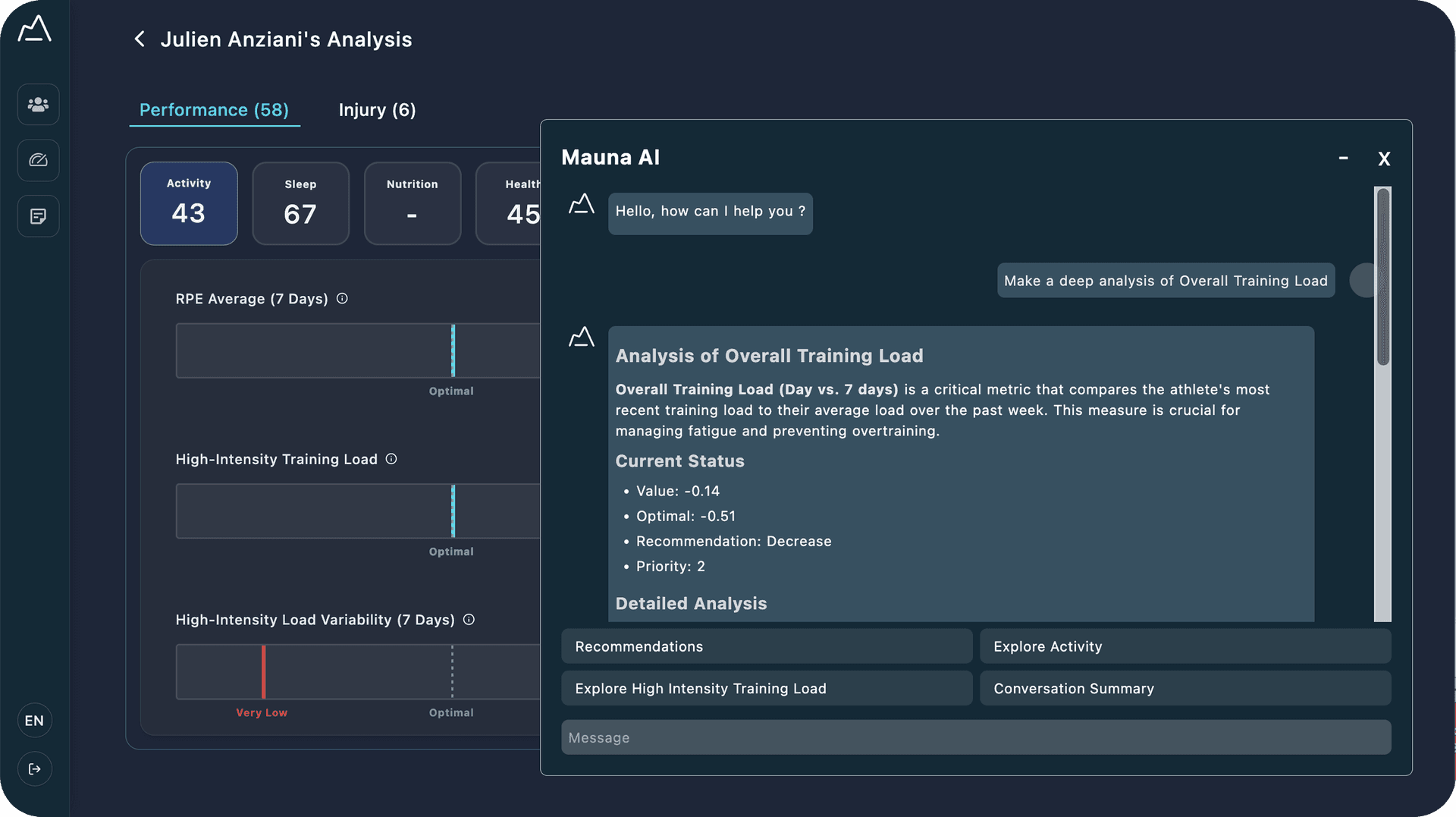Click the 'Hello, how can I help you ?' bubble
The height and width of the screenshot is (817, 1456).
pos(710,213)
